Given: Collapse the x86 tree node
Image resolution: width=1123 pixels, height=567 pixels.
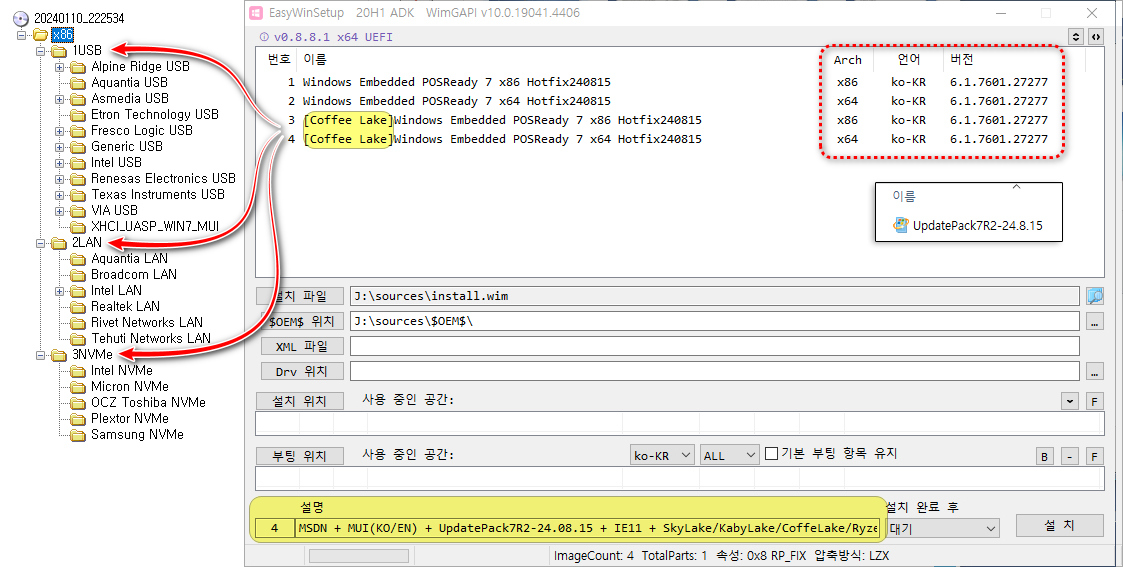Looking at the screenshot, I should pyautogui.click(x=21, y=34).
